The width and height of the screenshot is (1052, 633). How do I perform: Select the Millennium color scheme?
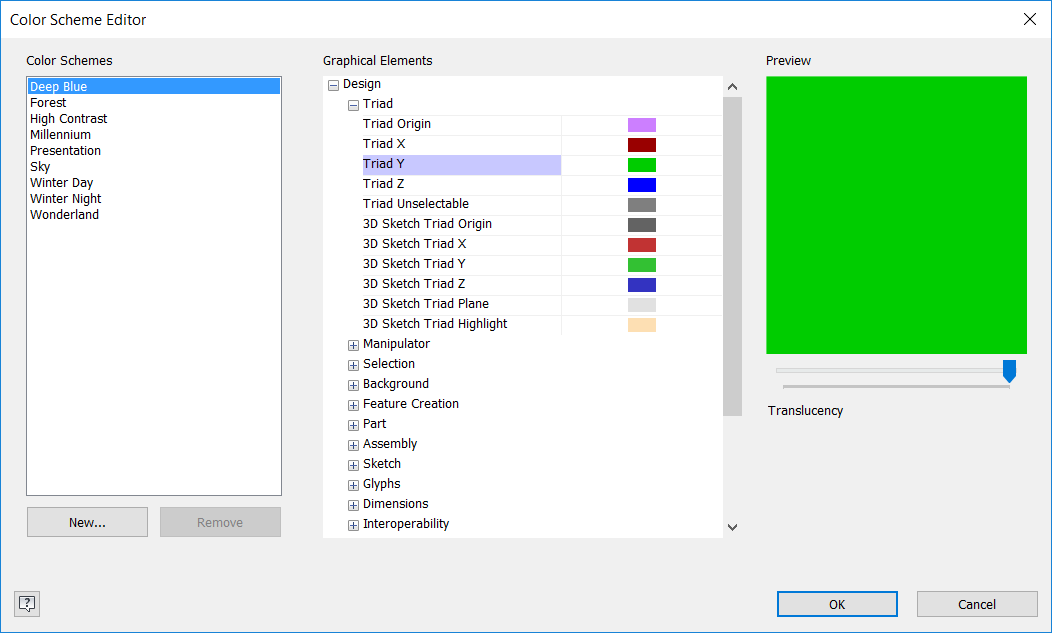[x=154, y=135]
